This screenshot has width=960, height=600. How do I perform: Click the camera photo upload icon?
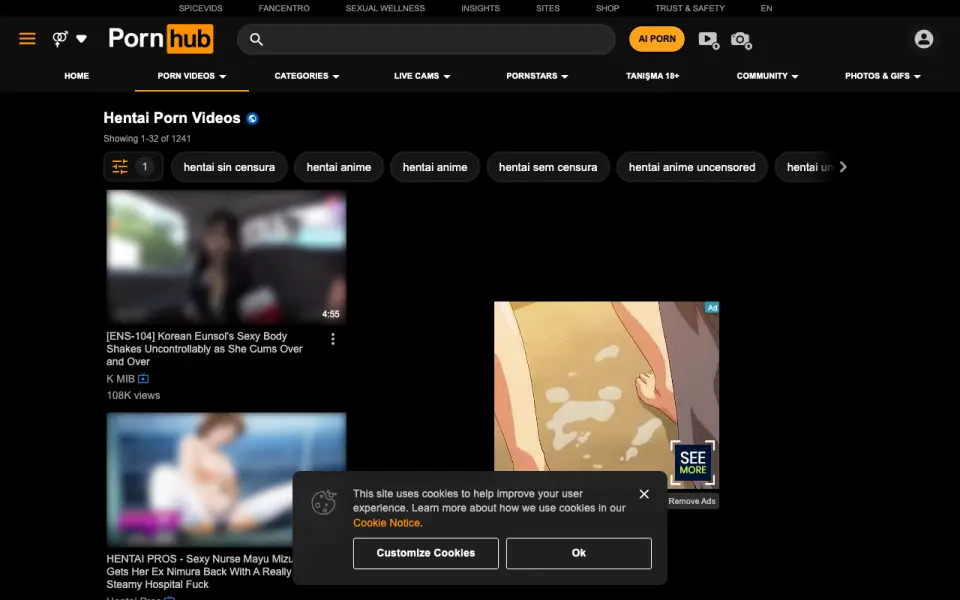[x=741, y=40]
